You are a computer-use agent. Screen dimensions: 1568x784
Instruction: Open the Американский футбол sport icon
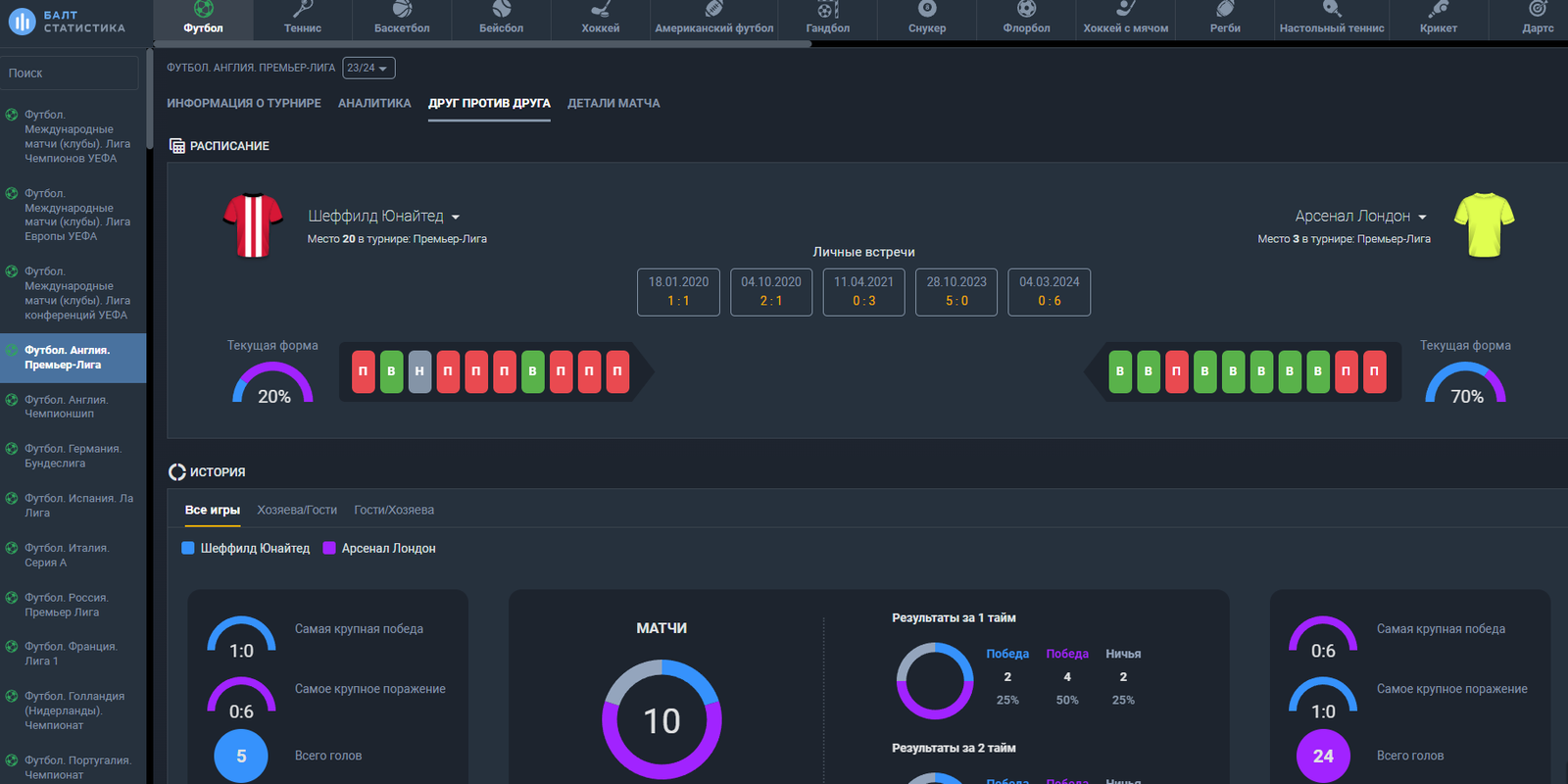[x=714, y=9]
